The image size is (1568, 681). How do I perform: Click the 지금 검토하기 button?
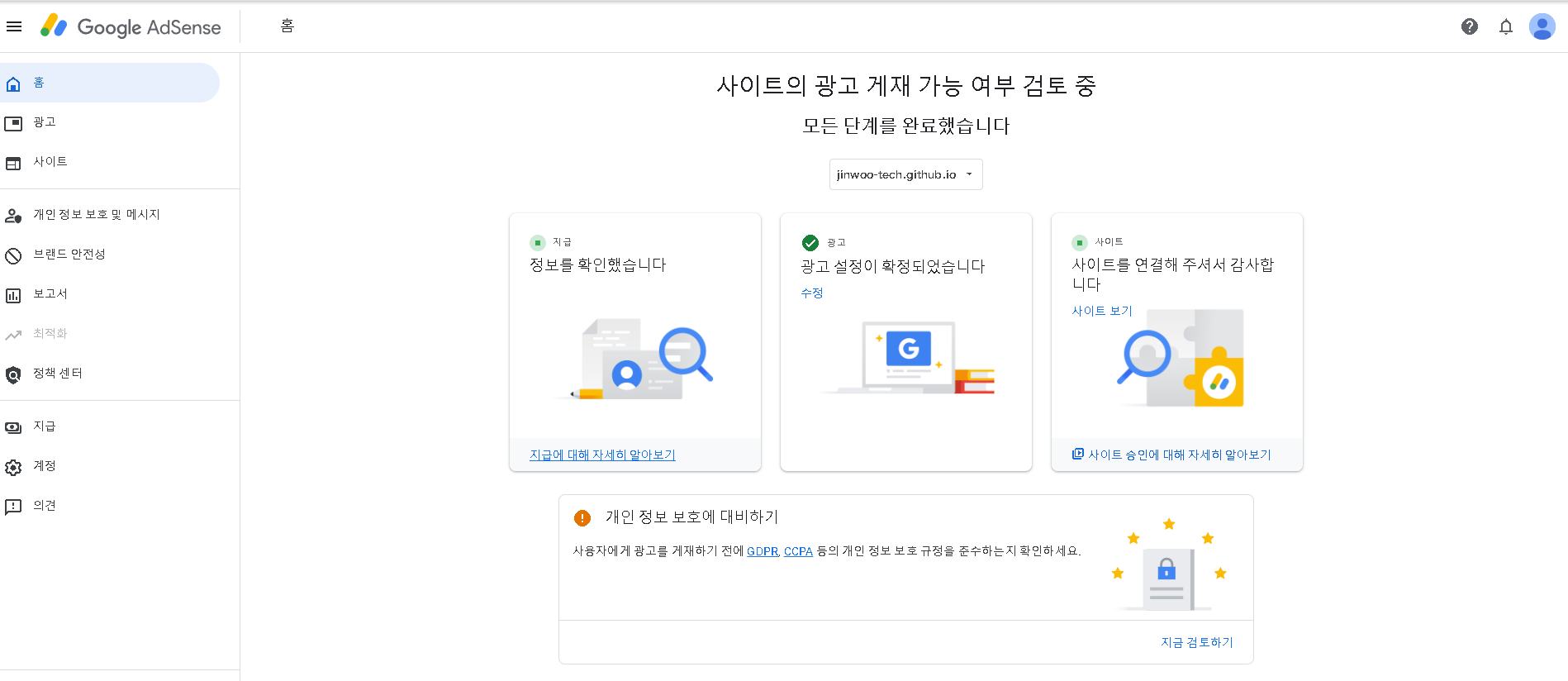[x=1196, y=642]
